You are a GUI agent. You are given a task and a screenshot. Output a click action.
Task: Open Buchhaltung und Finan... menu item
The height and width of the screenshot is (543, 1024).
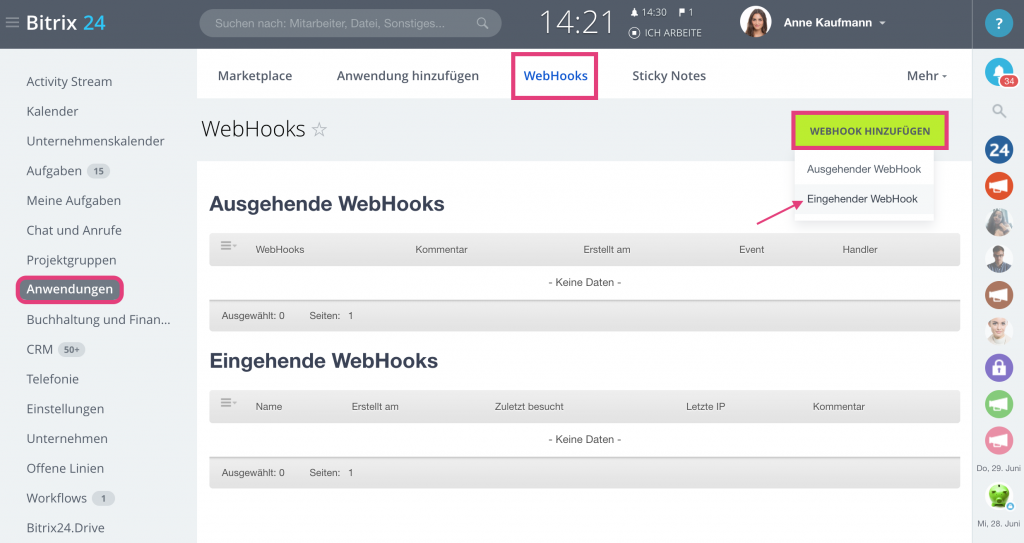tap(98, 320)
